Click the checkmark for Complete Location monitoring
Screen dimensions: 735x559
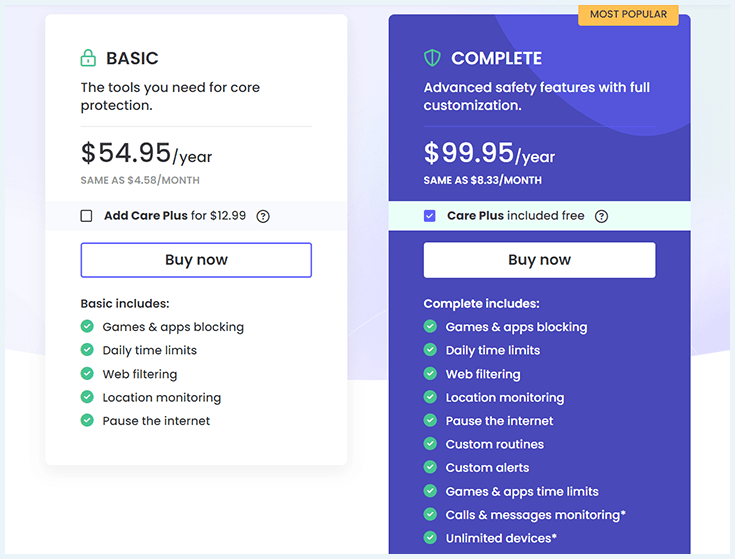pos(430,397)
